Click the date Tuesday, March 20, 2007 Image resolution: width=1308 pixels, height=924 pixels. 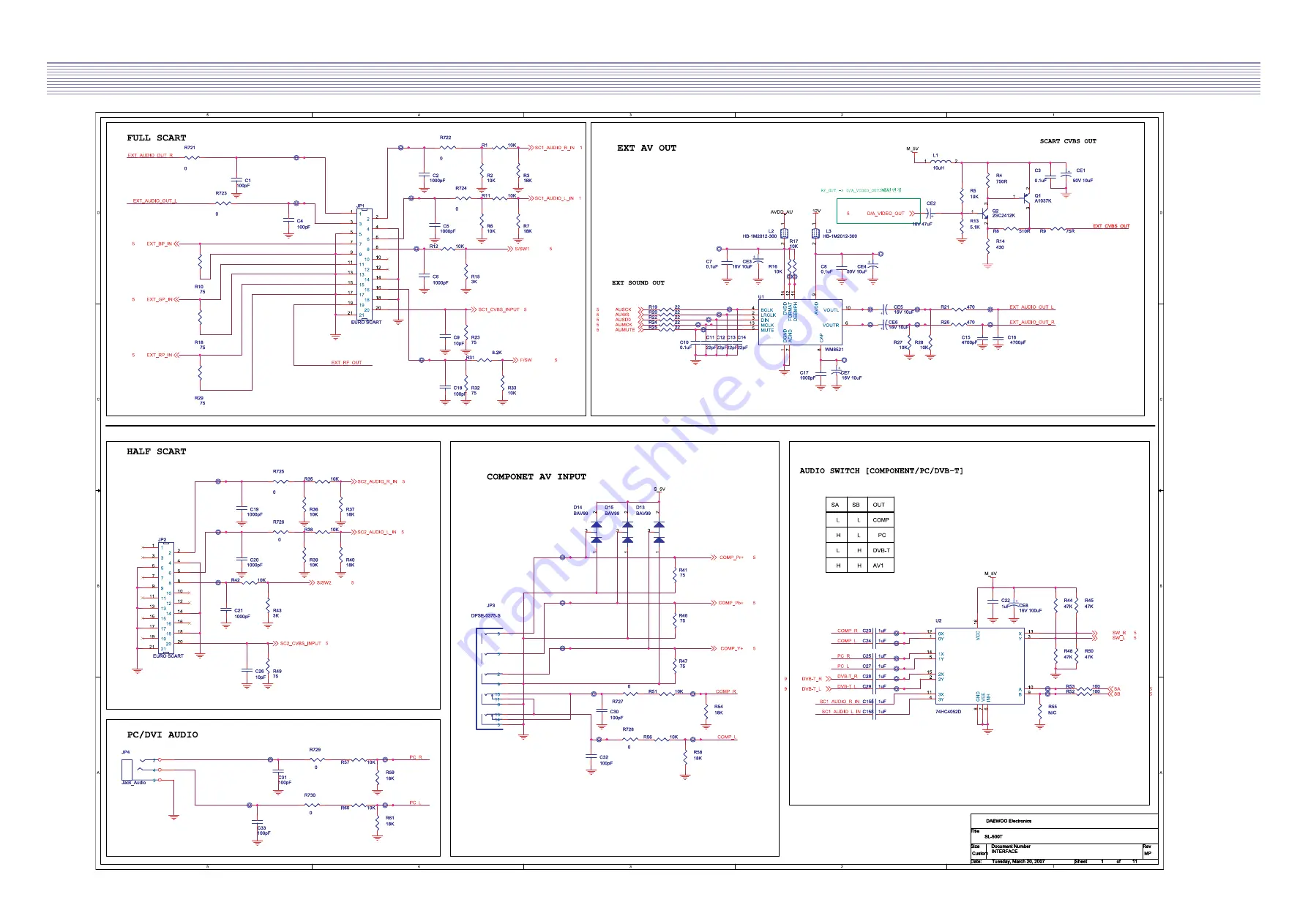1017,862
